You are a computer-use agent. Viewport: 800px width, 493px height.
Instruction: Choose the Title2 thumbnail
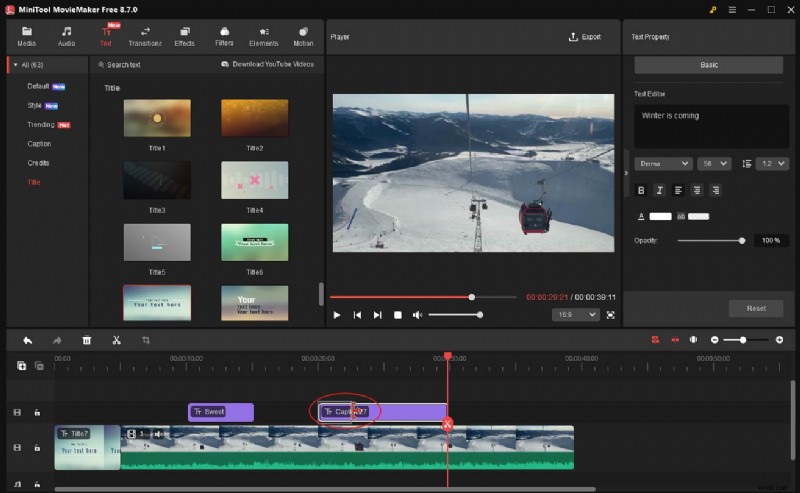[x=255, y=118]
